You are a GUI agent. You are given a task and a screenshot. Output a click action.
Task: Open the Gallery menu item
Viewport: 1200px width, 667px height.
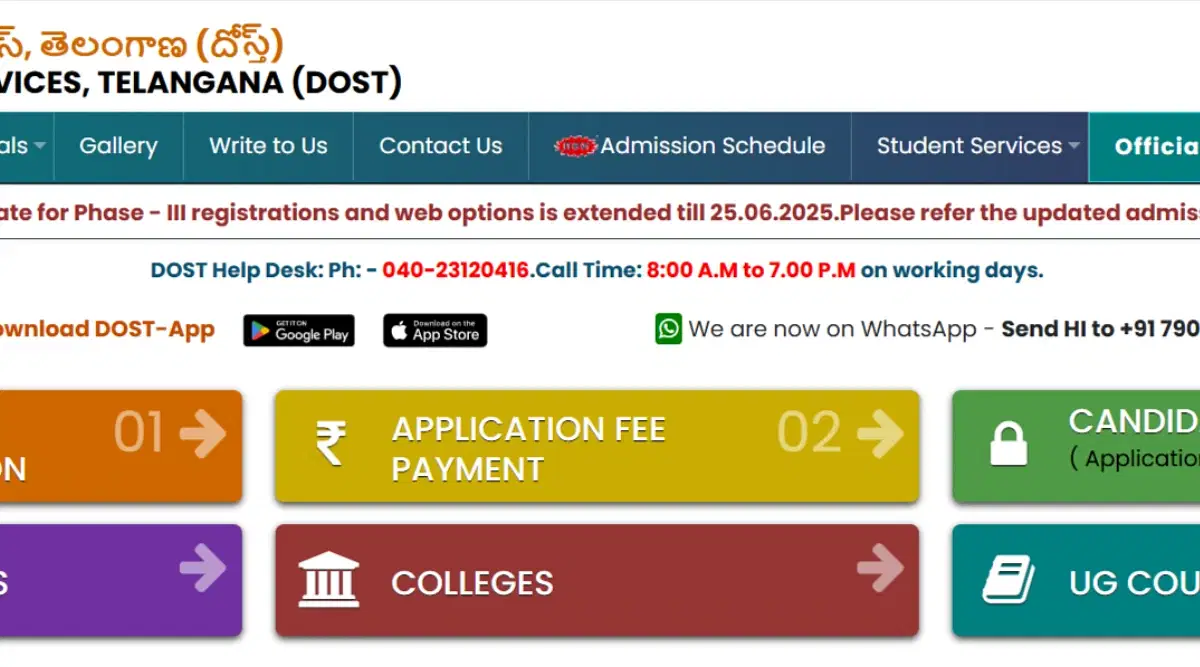click(119, 146)
